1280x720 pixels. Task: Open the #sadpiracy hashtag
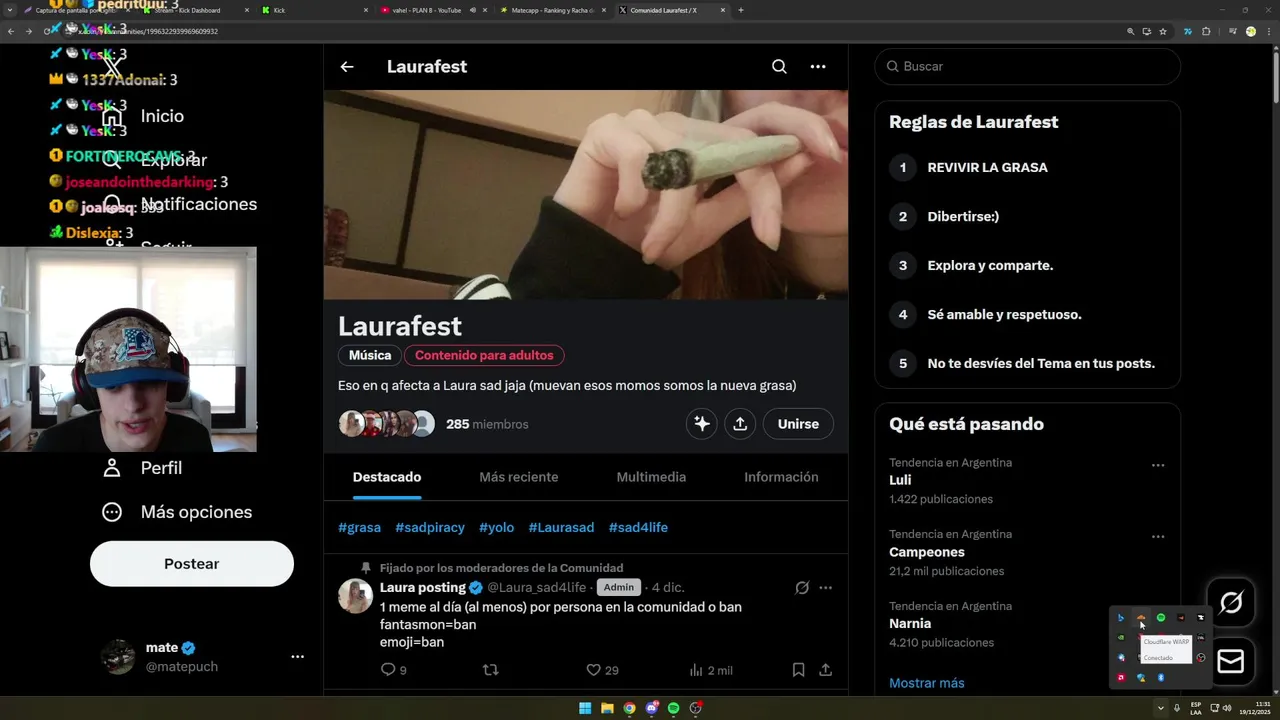tap(430, 527)
